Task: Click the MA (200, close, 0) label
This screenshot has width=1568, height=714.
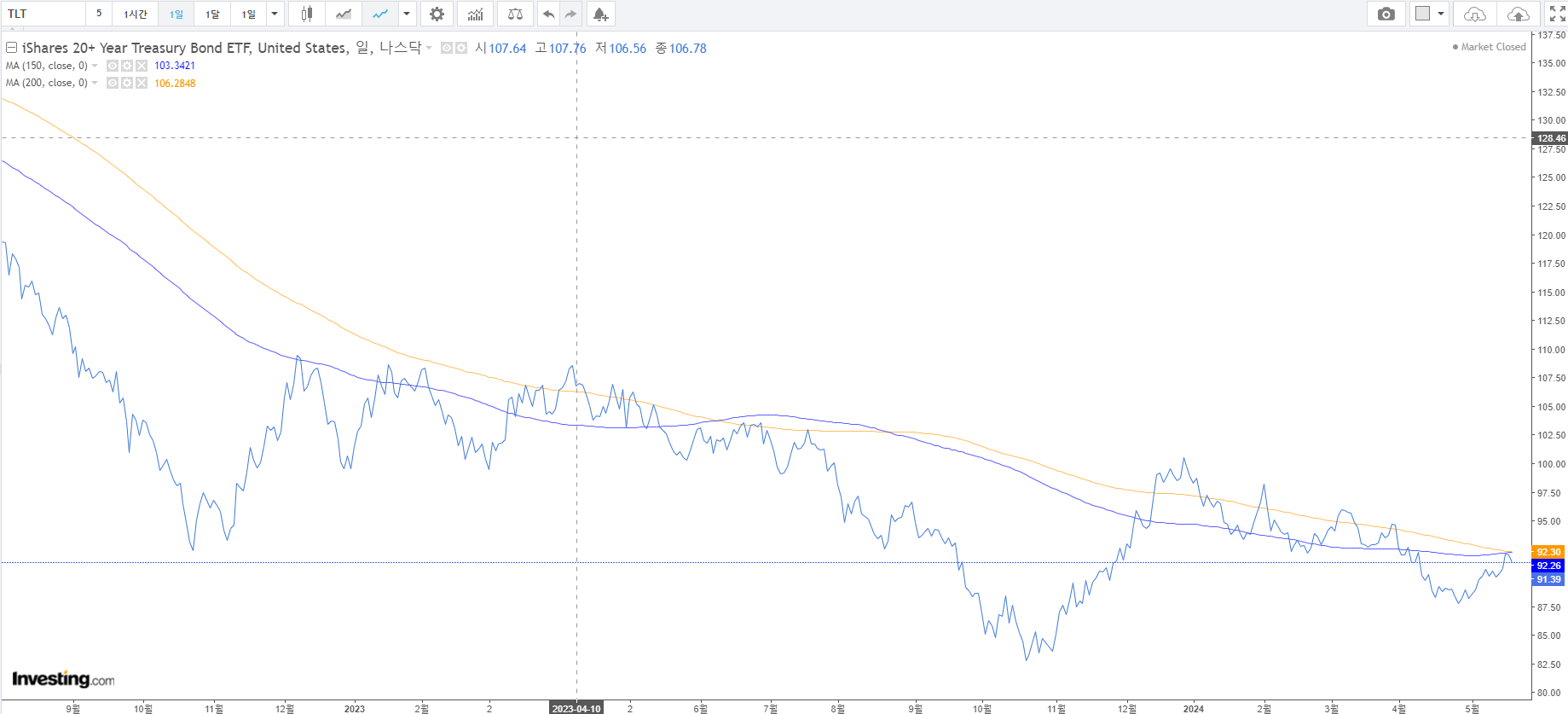Action: 47,83
